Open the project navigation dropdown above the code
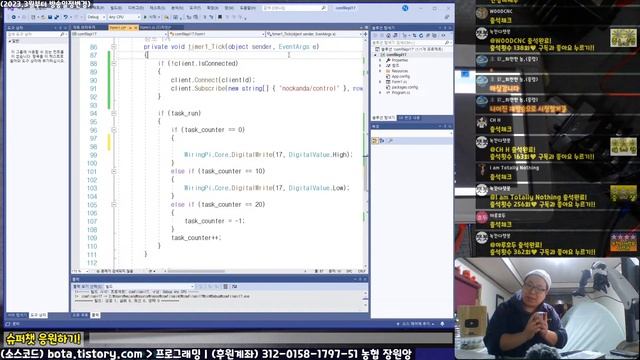The height and width of the screenshot is (360, 640). 119,34
